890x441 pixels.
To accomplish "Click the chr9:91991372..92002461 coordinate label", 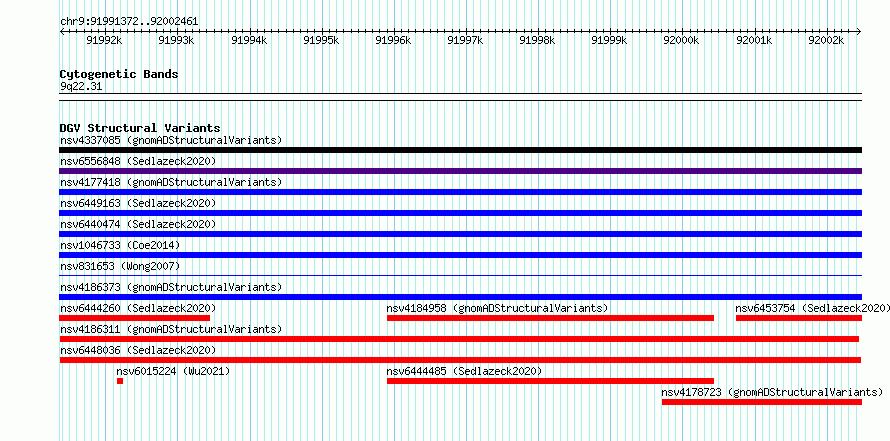I will click(129, 21).
